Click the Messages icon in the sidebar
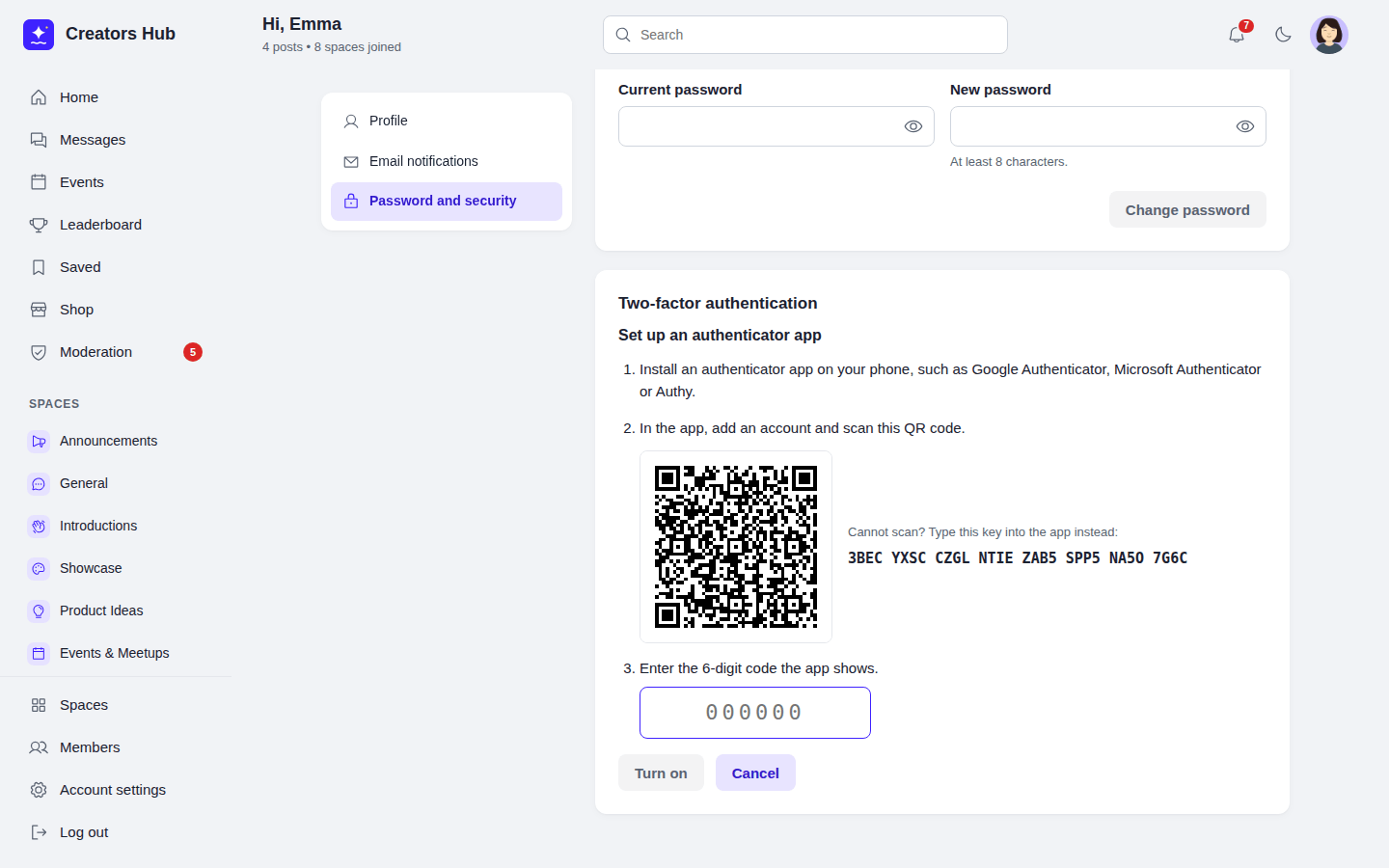1389x868 pixels. point(39,140)
